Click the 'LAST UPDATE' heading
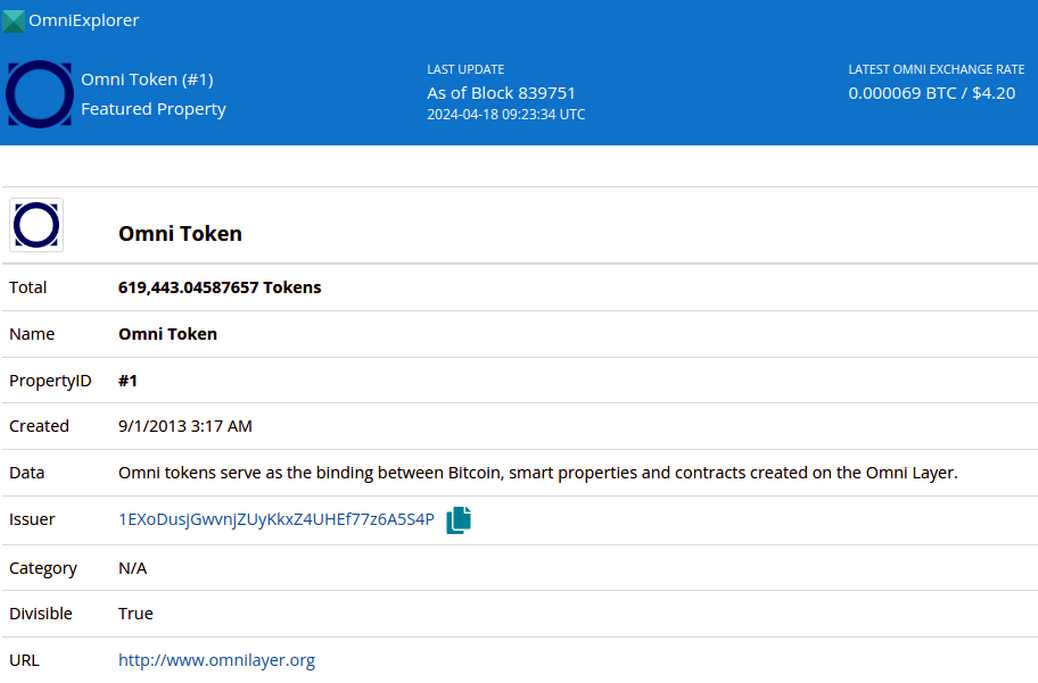This screenshot has width=1038, height=683. point(465,69)
